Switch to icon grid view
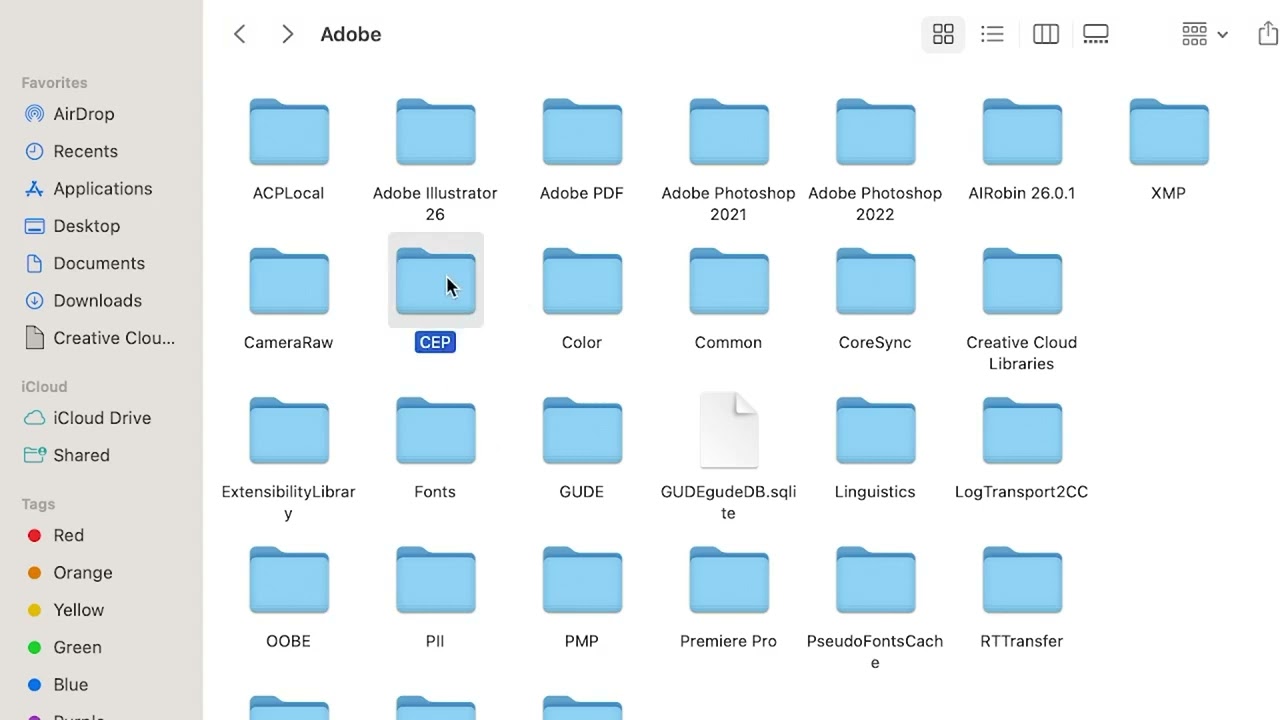Viewport: 1280px width, 720px height. pyautogui.click(x=943, y=34)
